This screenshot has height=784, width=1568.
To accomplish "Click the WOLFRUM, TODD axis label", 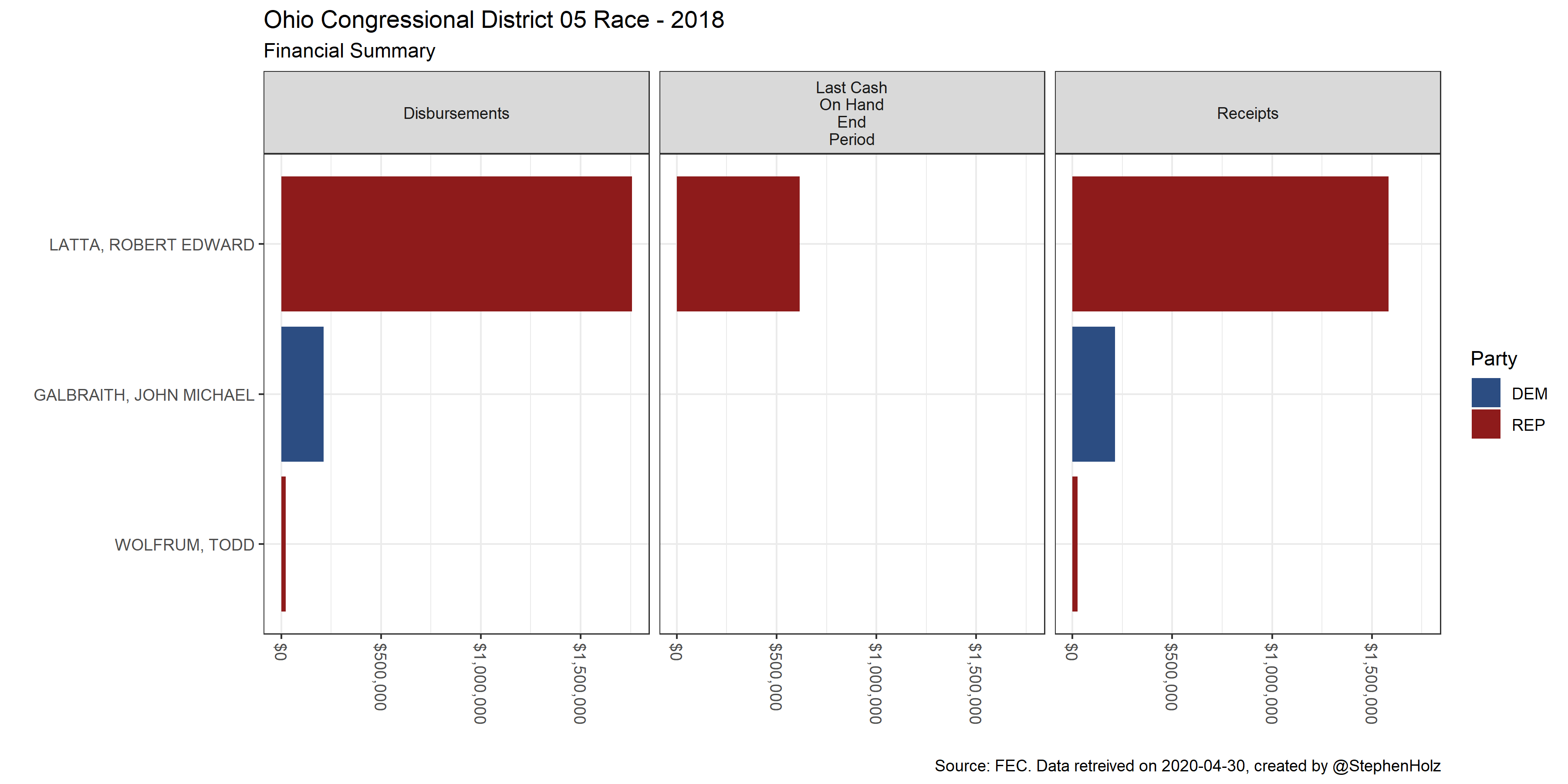I will coord(184,545).
